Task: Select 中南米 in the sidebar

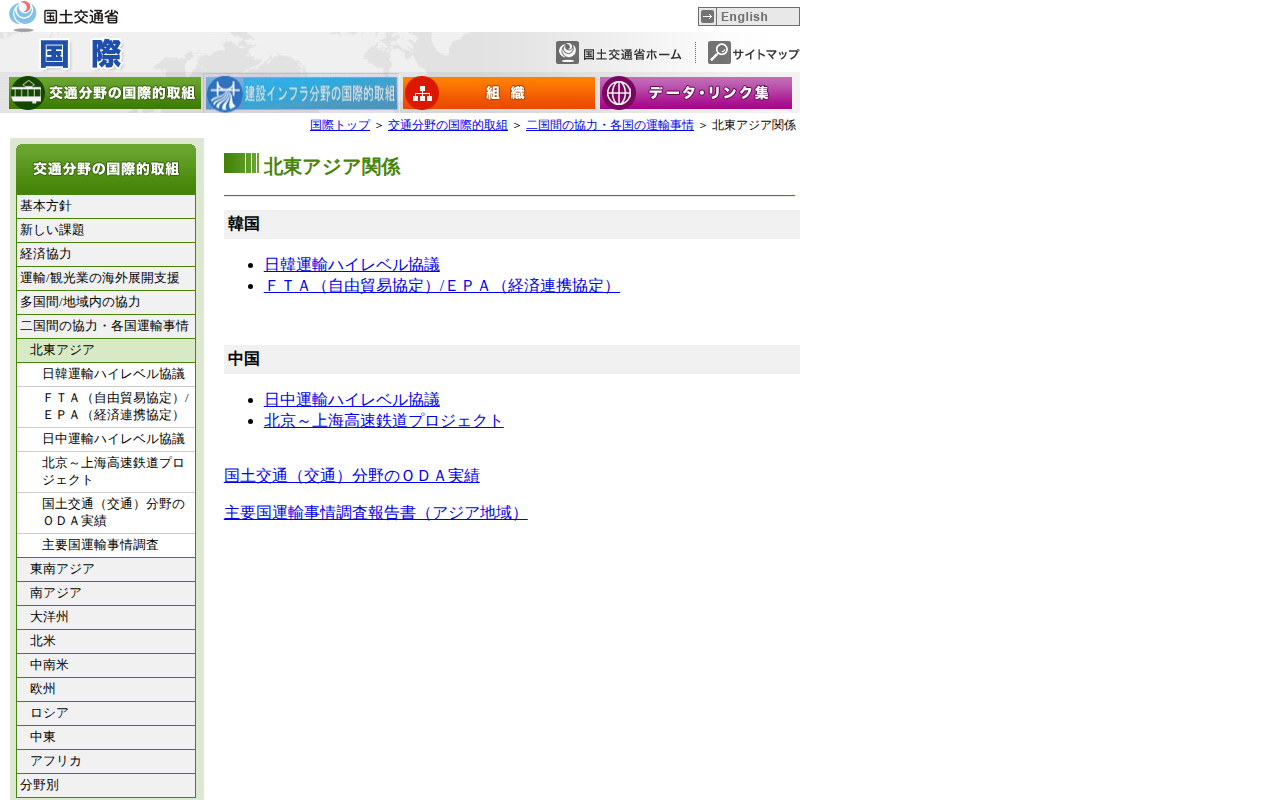Action: [x=106, y=665]
